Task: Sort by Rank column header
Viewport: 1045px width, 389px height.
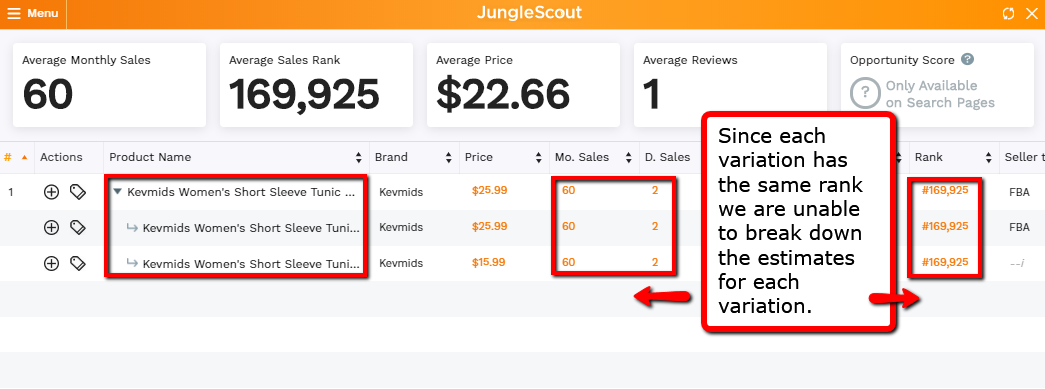Action: (x=953, y=158)
